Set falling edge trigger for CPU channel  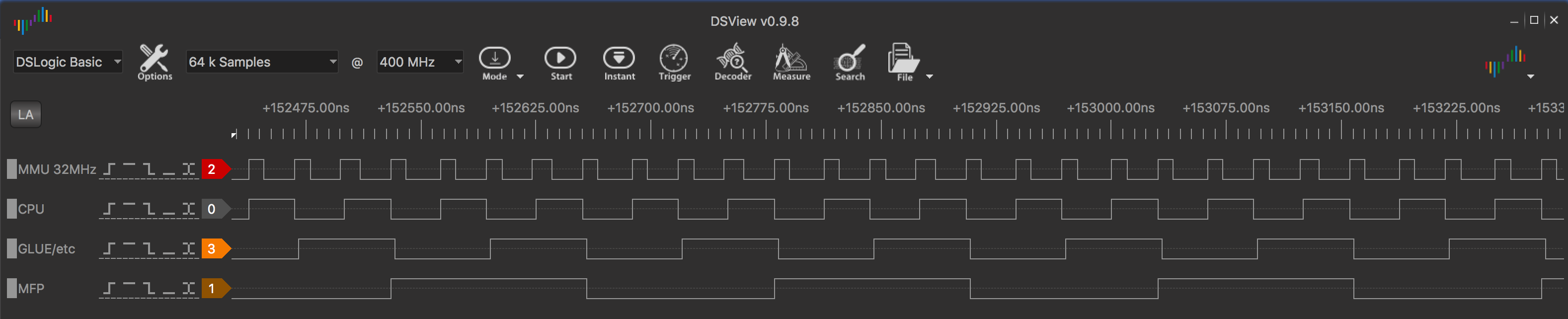coord(149,209)
